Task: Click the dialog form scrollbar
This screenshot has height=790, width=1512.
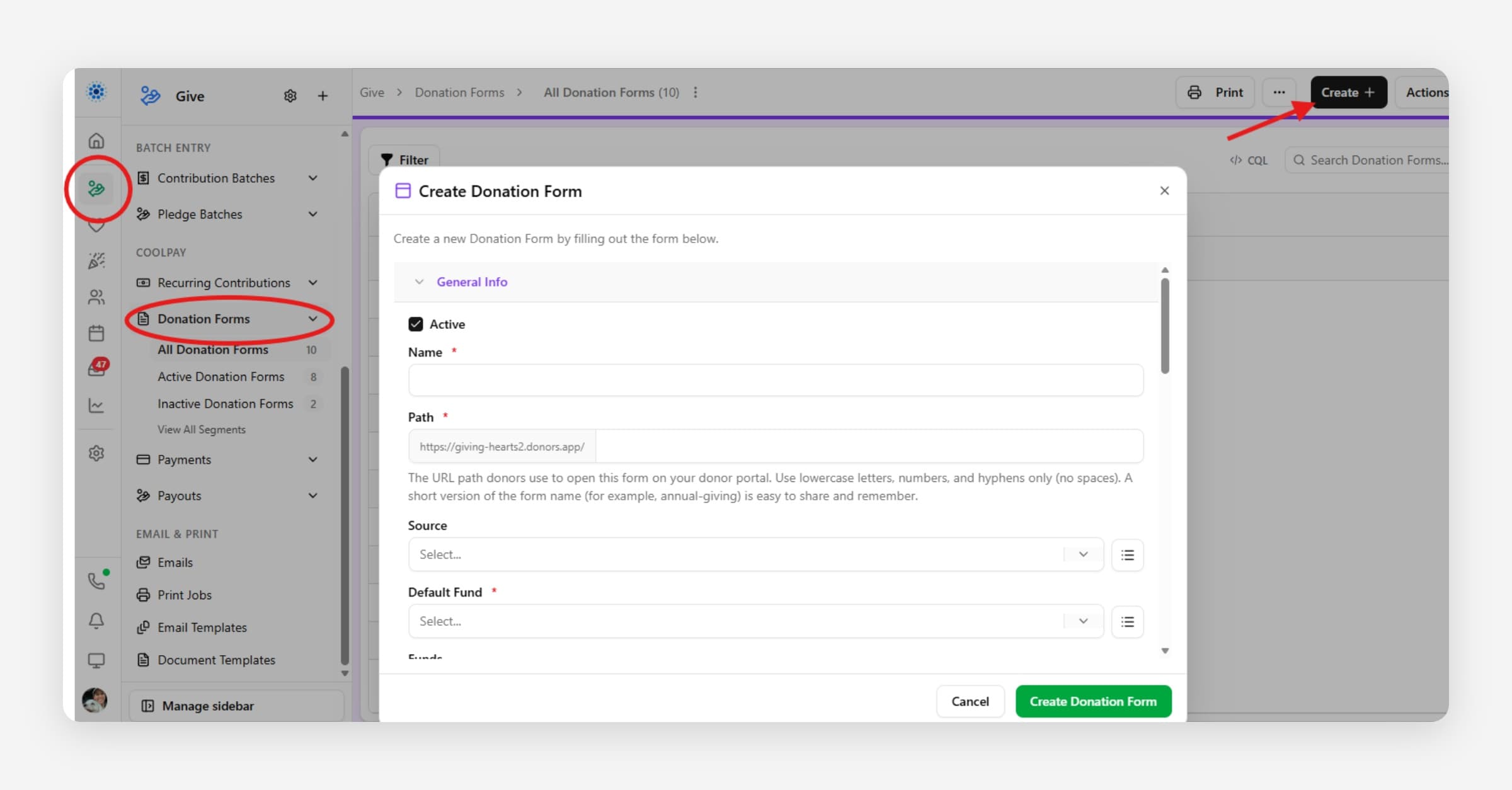Action: tap(1165, 326)
